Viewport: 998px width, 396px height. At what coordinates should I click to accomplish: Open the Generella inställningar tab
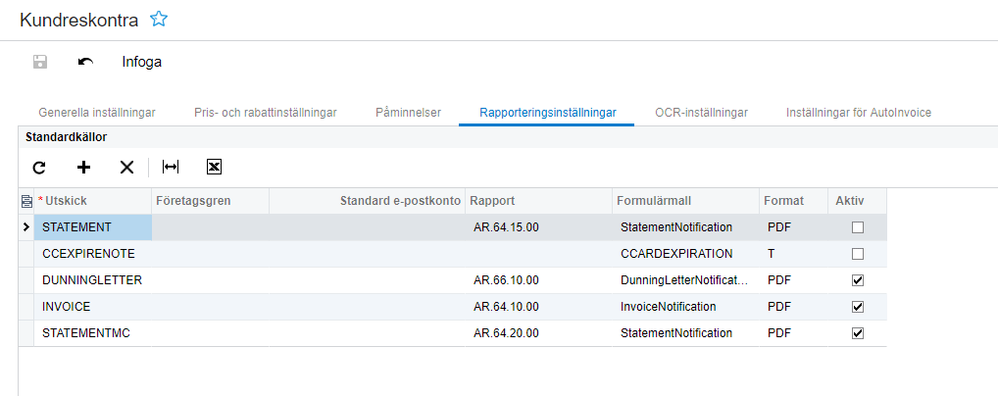(97, 113)
